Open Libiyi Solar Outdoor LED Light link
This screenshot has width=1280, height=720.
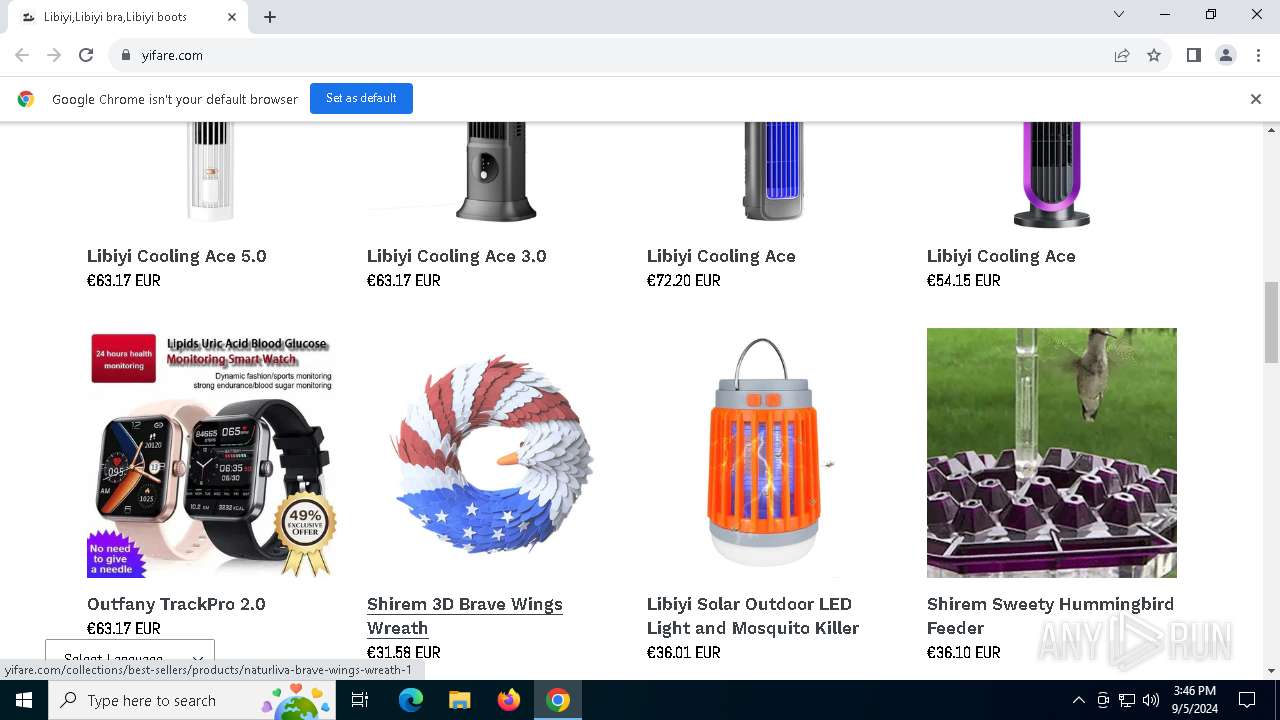tap(753, 616)
